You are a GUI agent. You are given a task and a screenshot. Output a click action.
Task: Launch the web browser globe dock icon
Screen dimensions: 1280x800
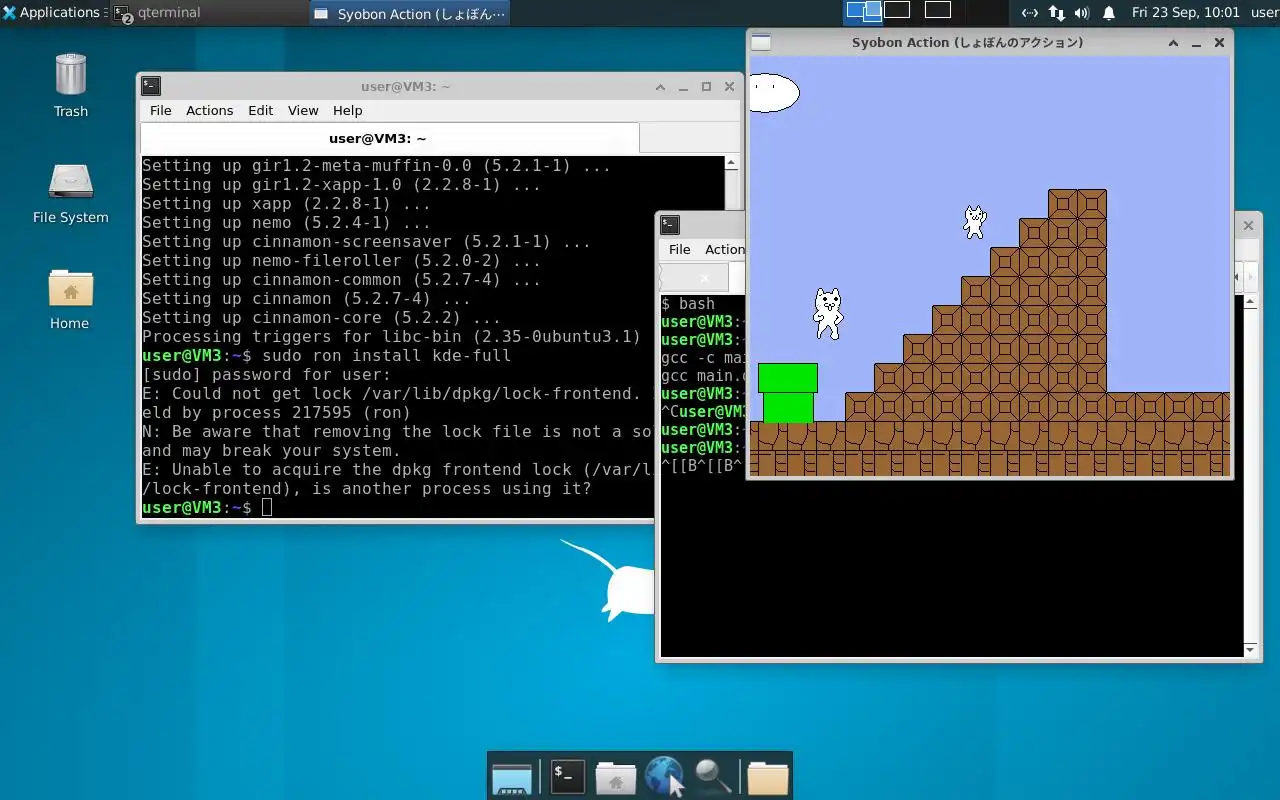coord(664,776)
